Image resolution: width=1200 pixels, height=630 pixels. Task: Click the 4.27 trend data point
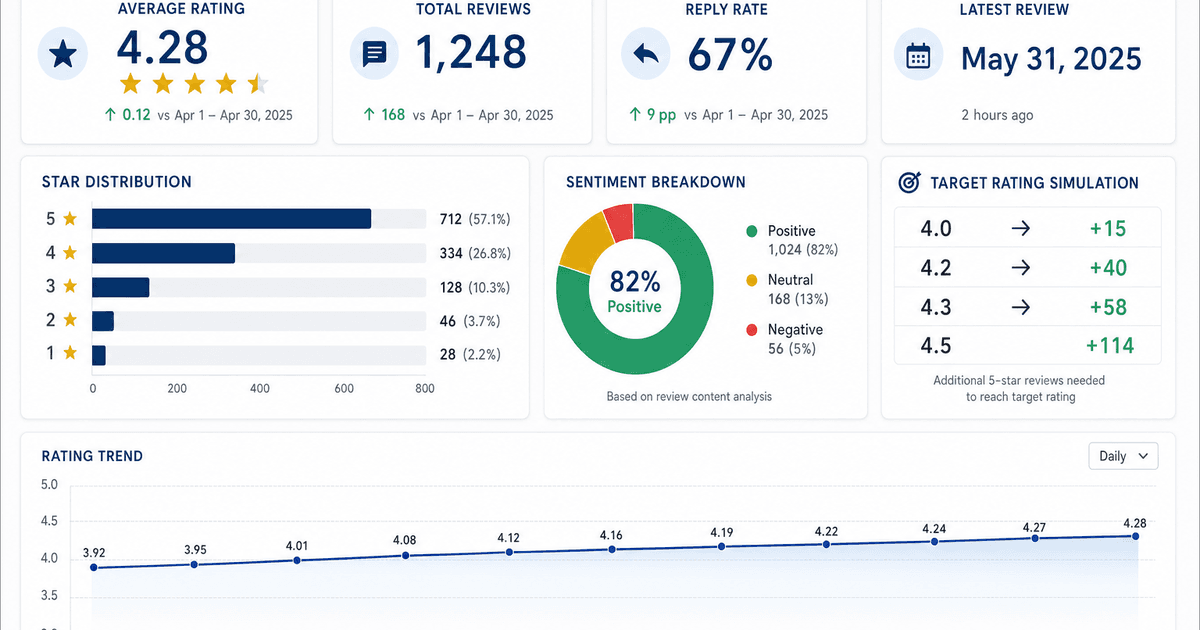click(x=1035, y=538)
